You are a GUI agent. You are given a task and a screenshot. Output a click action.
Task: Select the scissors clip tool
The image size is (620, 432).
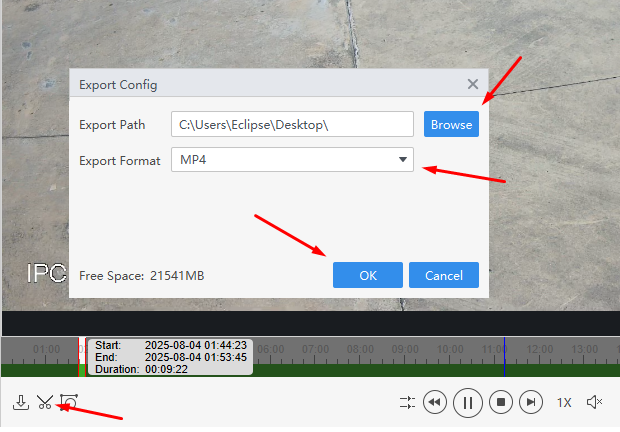pyautogui.click(x=45, y=402)
